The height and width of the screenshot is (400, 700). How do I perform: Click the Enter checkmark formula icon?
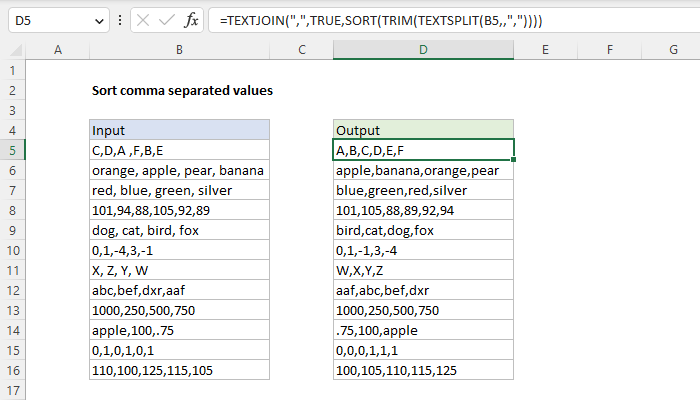click(167, 21)
